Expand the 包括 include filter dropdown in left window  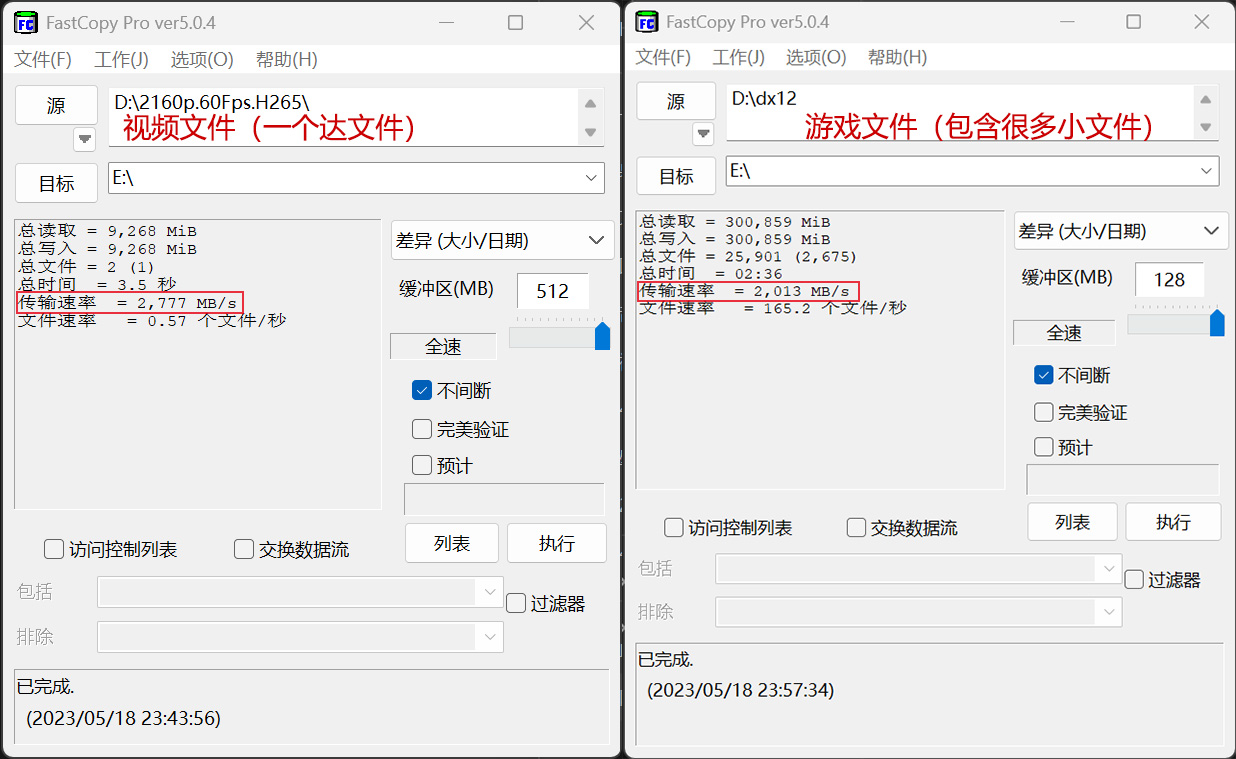coord(490,592)
